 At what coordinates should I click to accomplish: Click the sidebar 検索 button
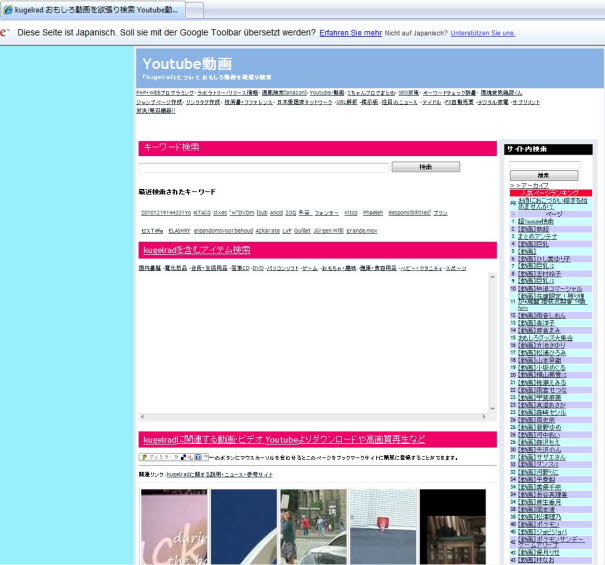544,175
